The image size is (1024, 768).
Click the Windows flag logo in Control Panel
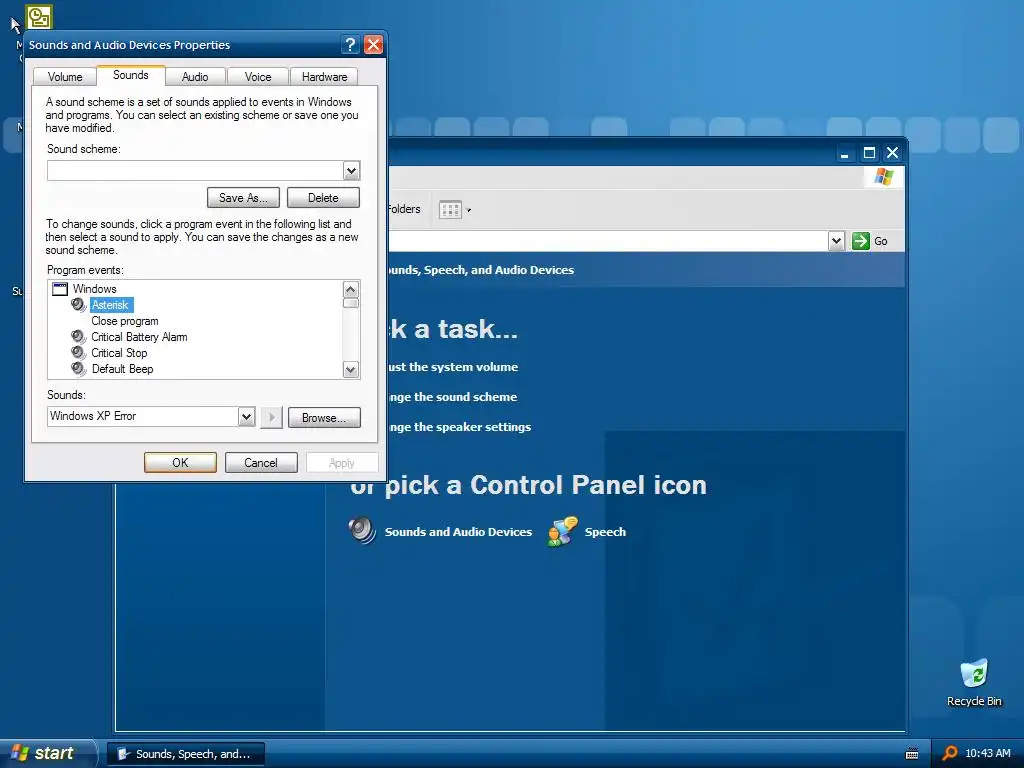[884, 177]
